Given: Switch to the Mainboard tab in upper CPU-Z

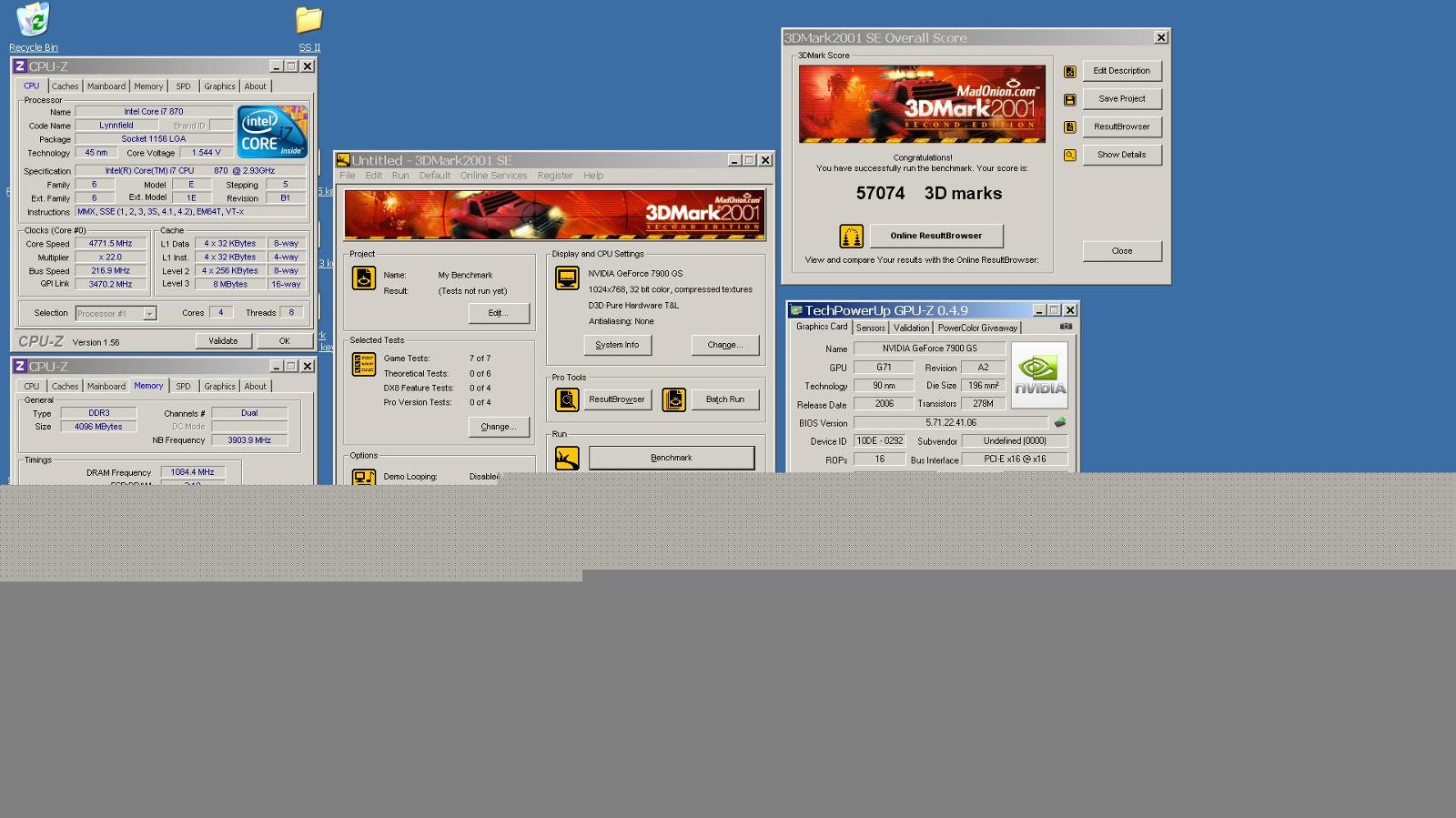Looking at the screenshot, I should pos(106,86).
